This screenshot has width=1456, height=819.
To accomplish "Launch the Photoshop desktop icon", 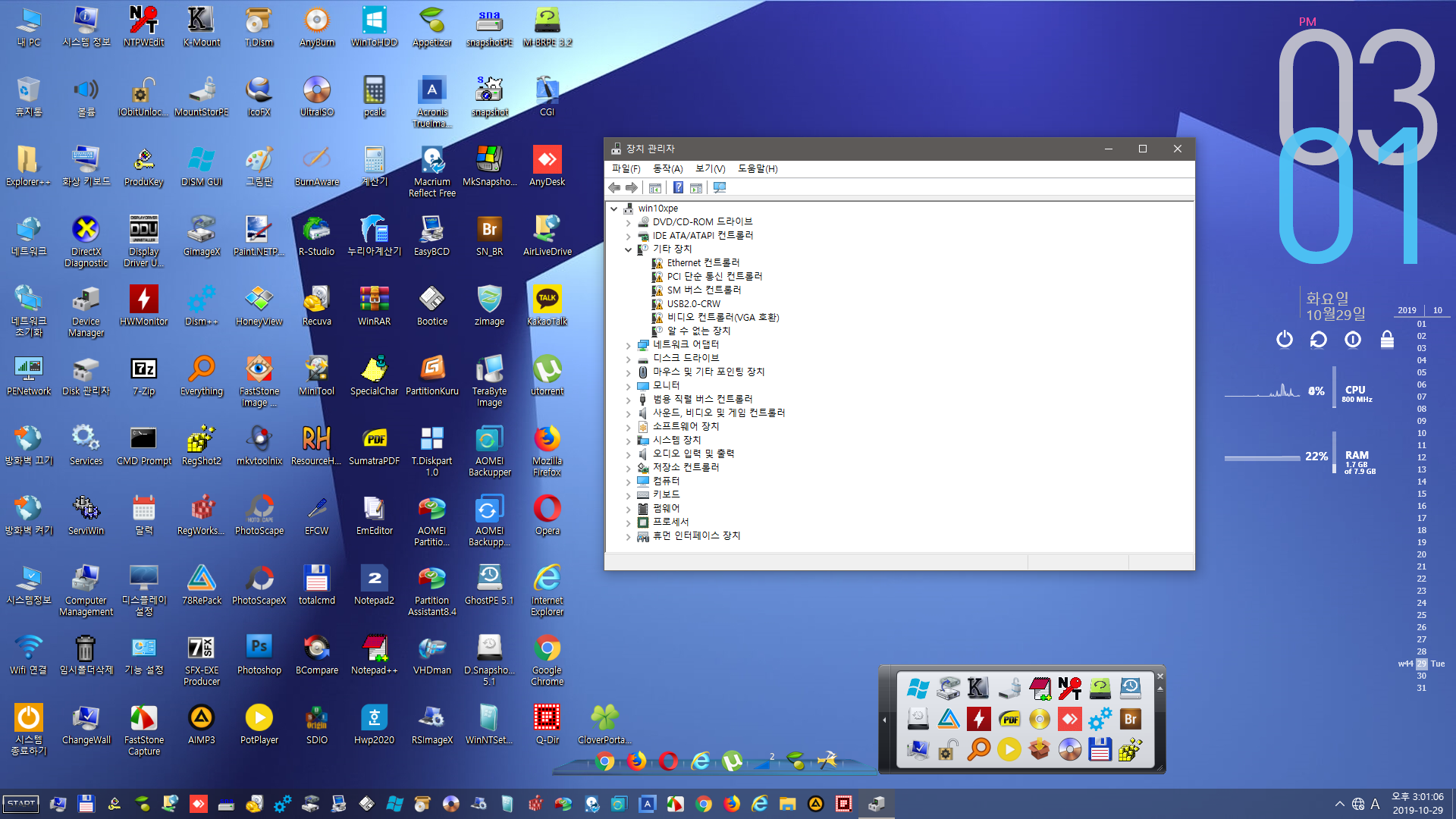I will click(259, 654).
